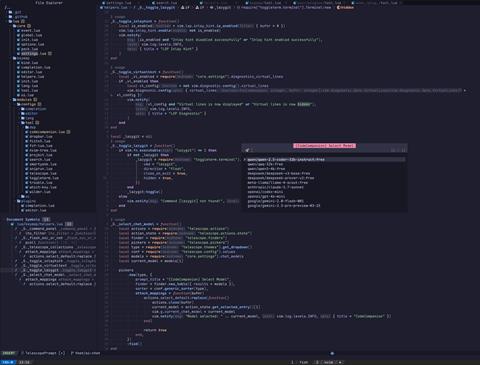
Task: Open options.lua in the file explorer
Action: pyautogui.click(x=32, y=44)
